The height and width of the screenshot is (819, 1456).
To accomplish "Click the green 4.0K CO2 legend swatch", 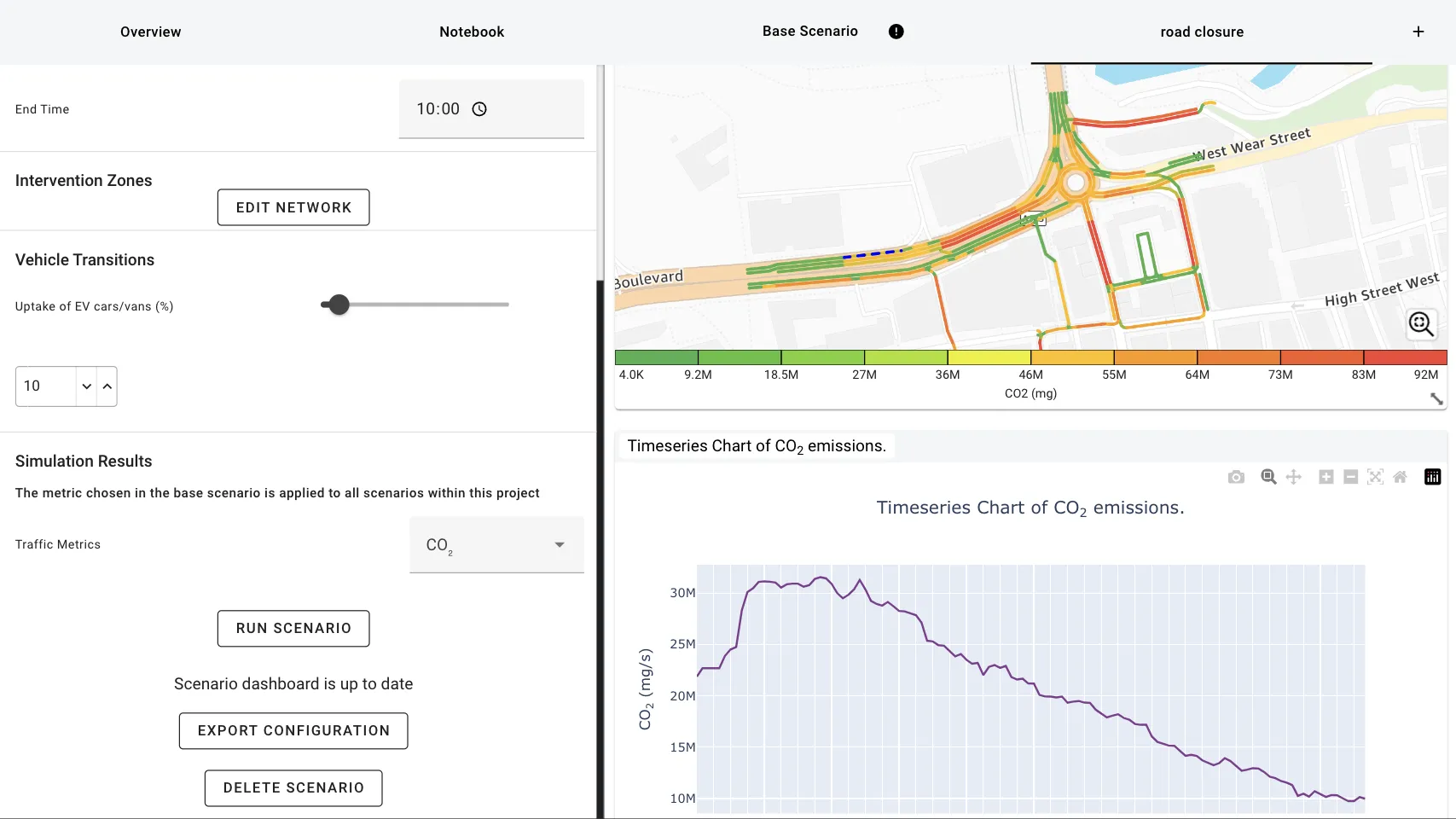I will pos(657,357).
